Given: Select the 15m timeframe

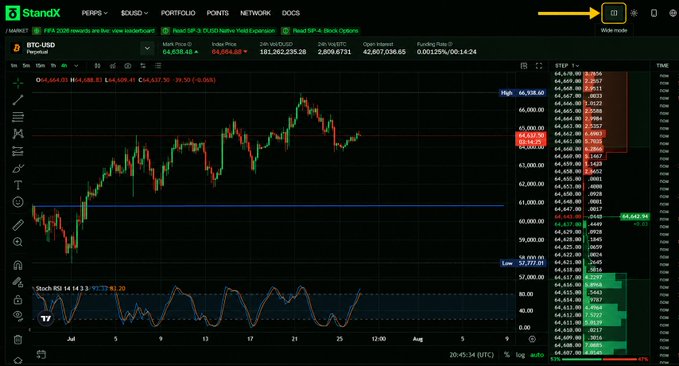Looking at the screenshot, I should (x=40, y=66).
